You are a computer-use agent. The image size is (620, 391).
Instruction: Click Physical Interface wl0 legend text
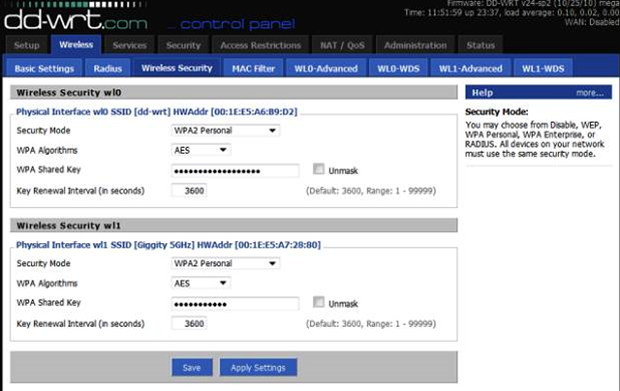coord(157,112)
